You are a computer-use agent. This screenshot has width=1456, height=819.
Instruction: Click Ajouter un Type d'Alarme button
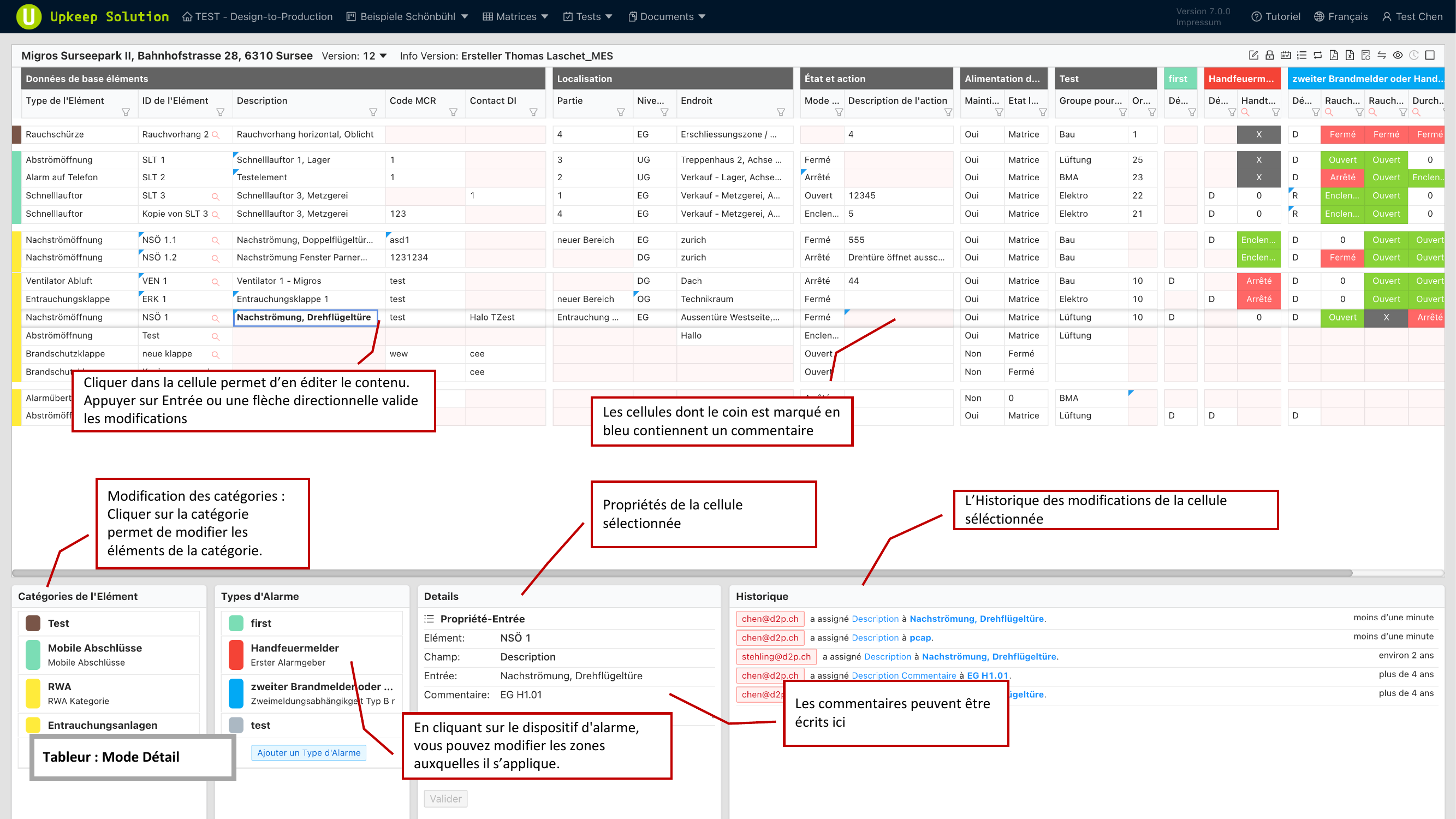(x=308, y=752)
